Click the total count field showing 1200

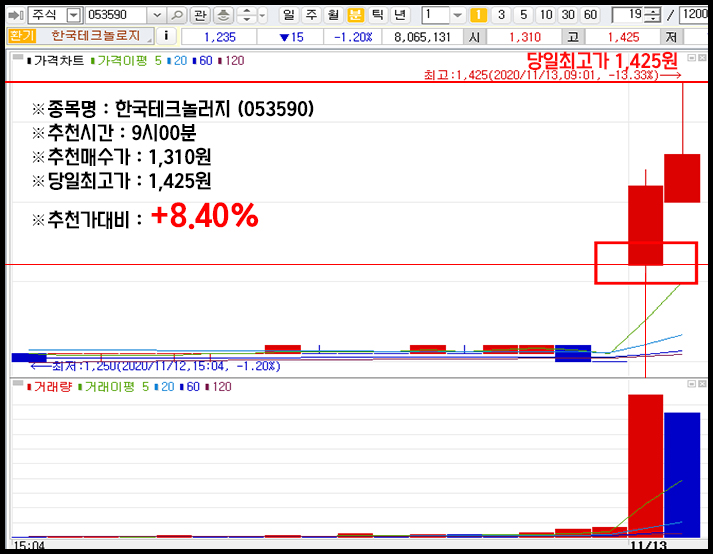pyautogui.click(x=695, y=15)
